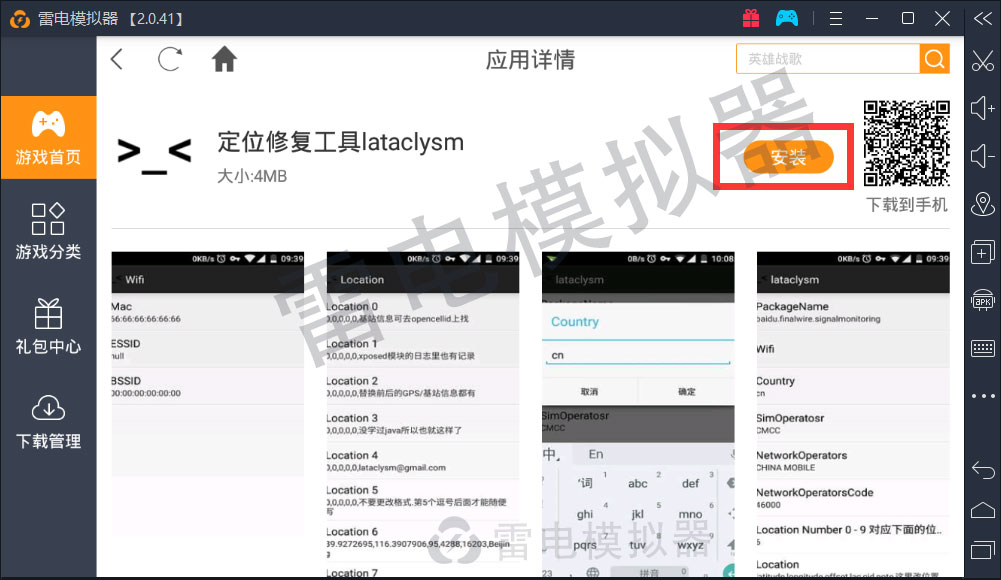The image size is (1001, 580).
Task: Click the blue gamepad icon in title bar
Action: (x=787, y=18)
